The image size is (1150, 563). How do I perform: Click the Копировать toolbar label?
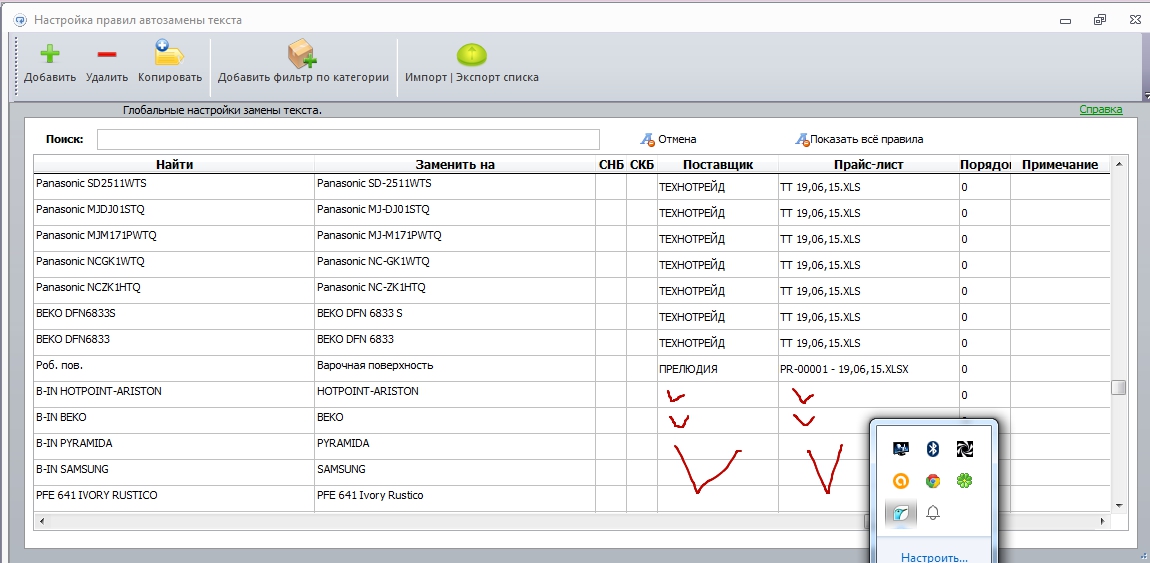tap(169, 77)
